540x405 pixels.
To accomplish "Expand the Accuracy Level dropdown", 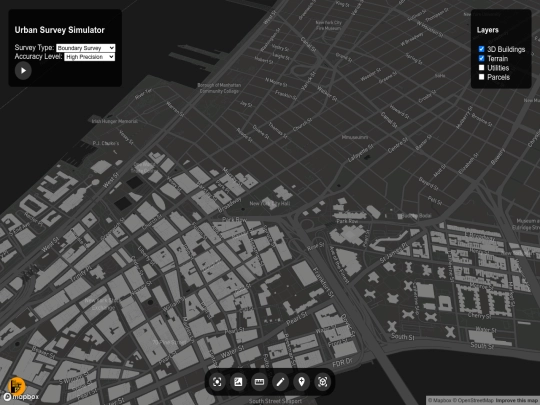I will click(x=90, y=57).
